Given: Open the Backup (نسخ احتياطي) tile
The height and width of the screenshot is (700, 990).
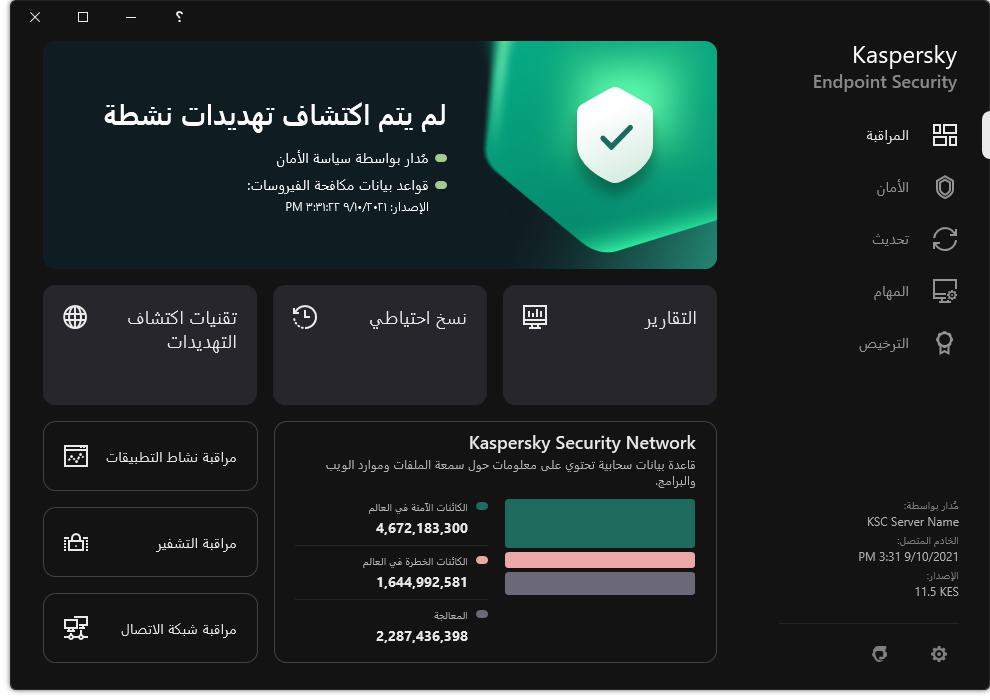Looking at the screenshot, I should (380, 344).
